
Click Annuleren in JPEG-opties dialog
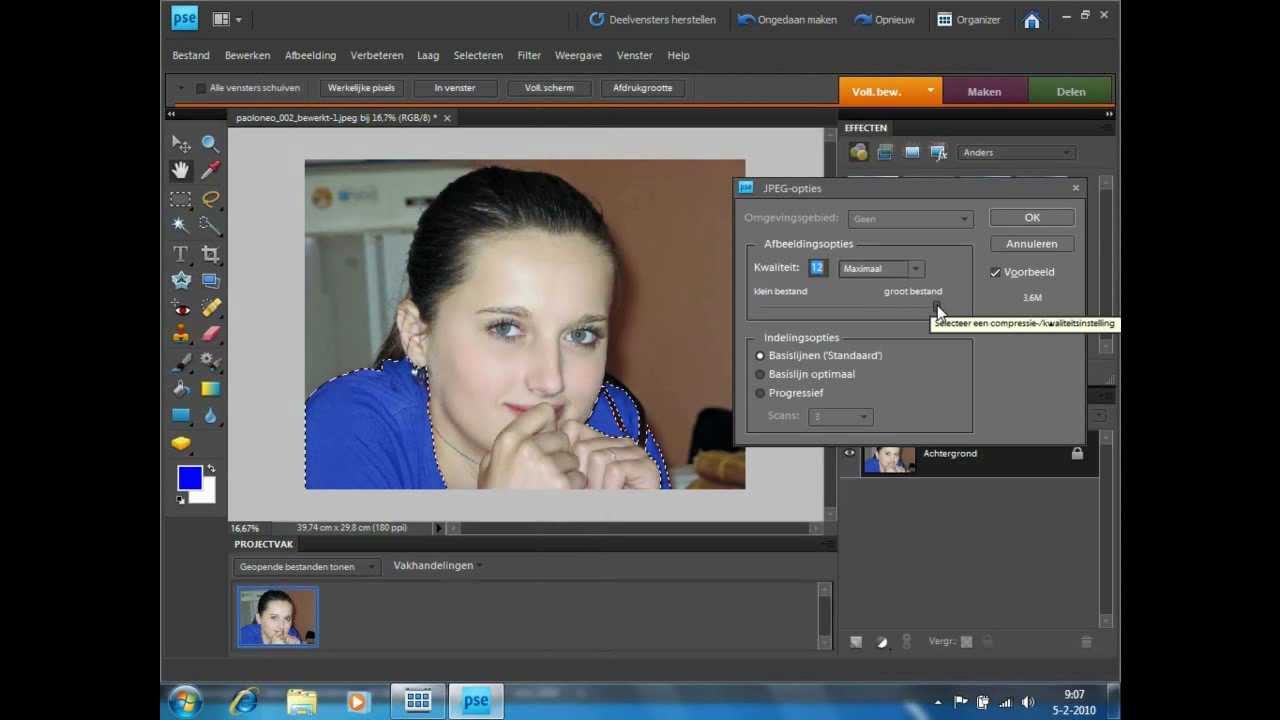(x=1032, y=244)
